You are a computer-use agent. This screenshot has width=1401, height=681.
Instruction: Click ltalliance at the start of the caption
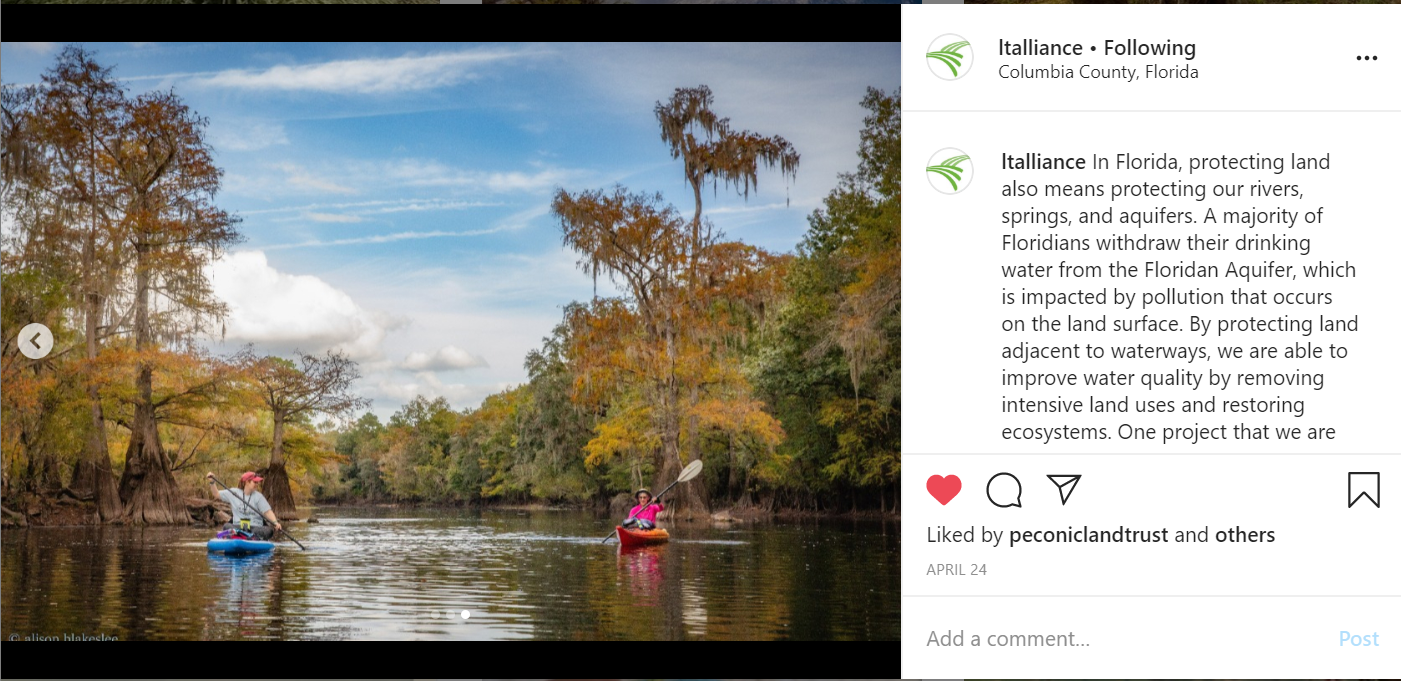pyautogui.click(x=1042, y=161)
